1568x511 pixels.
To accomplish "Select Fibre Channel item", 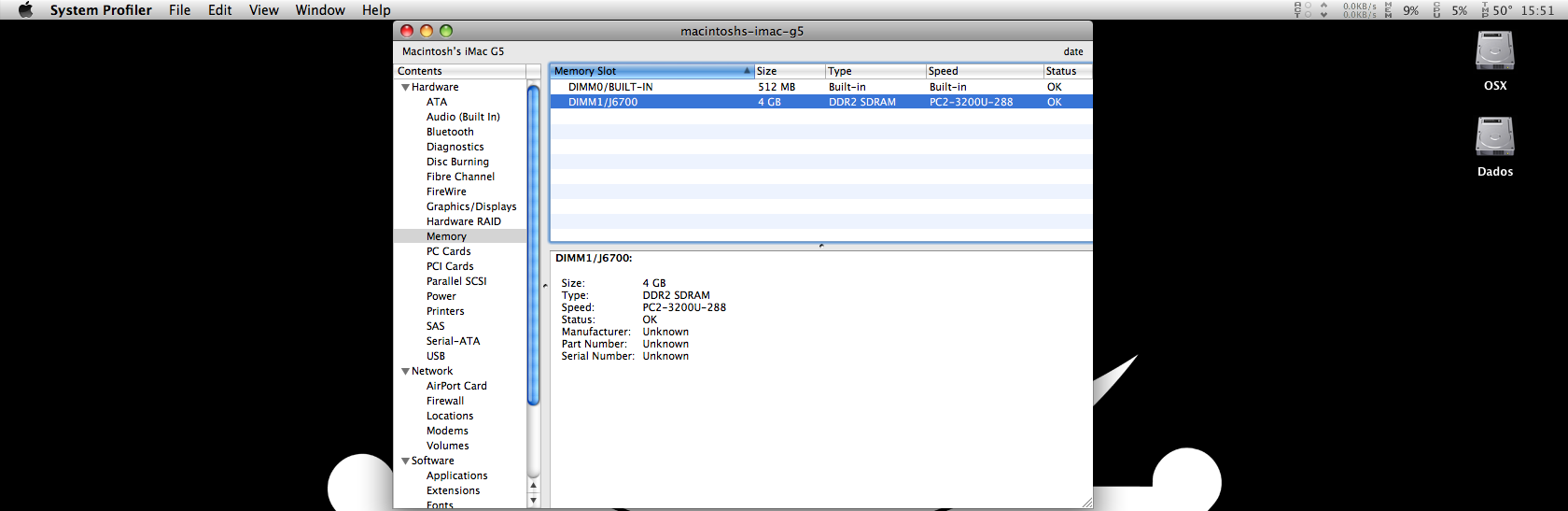I will tap(460, 177).
